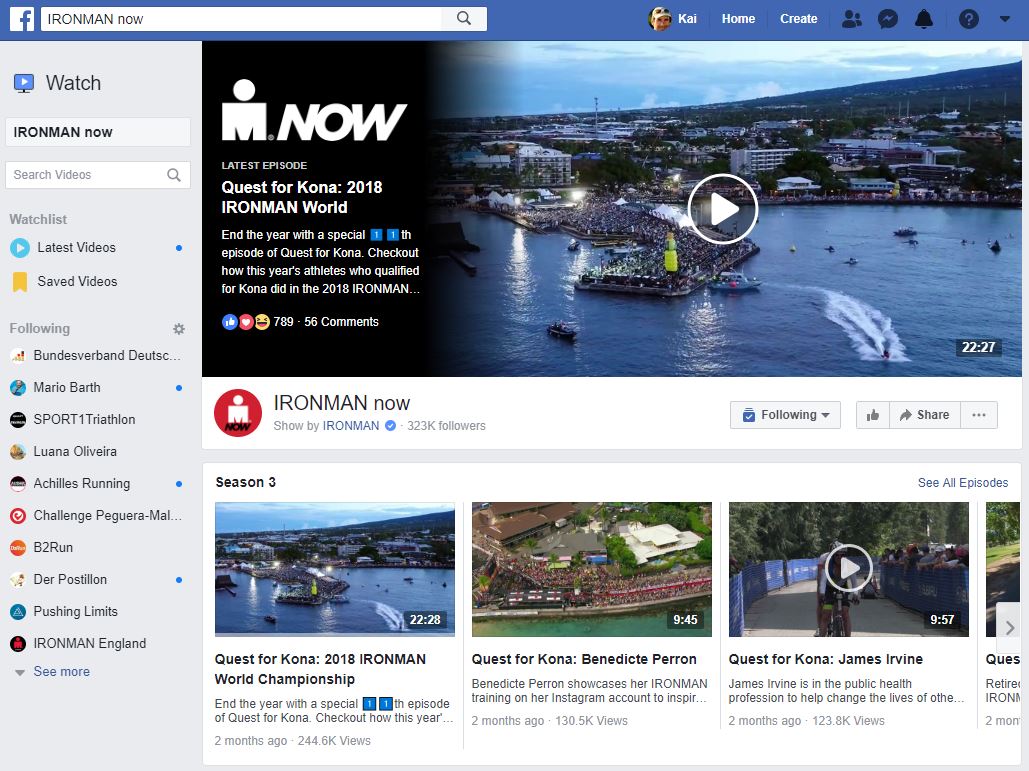1029x771 pixels.
Task: Click the Bundesverband Deutsc... page icon
Action: coord(18,356)
